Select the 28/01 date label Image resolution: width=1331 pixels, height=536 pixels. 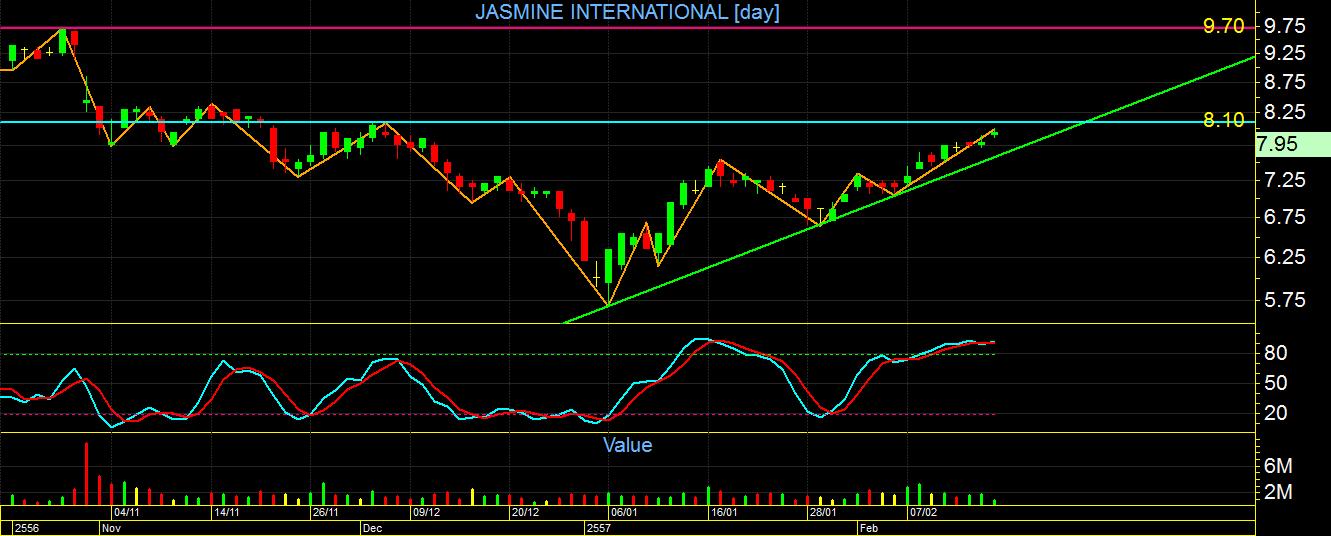coord(823,512)
